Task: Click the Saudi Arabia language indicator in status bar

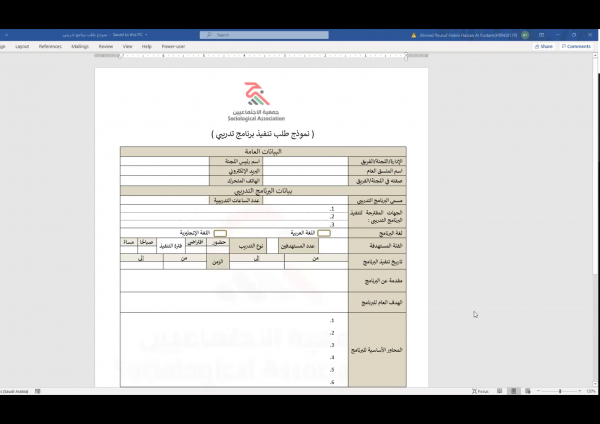Action: click(x=14, y=391)
